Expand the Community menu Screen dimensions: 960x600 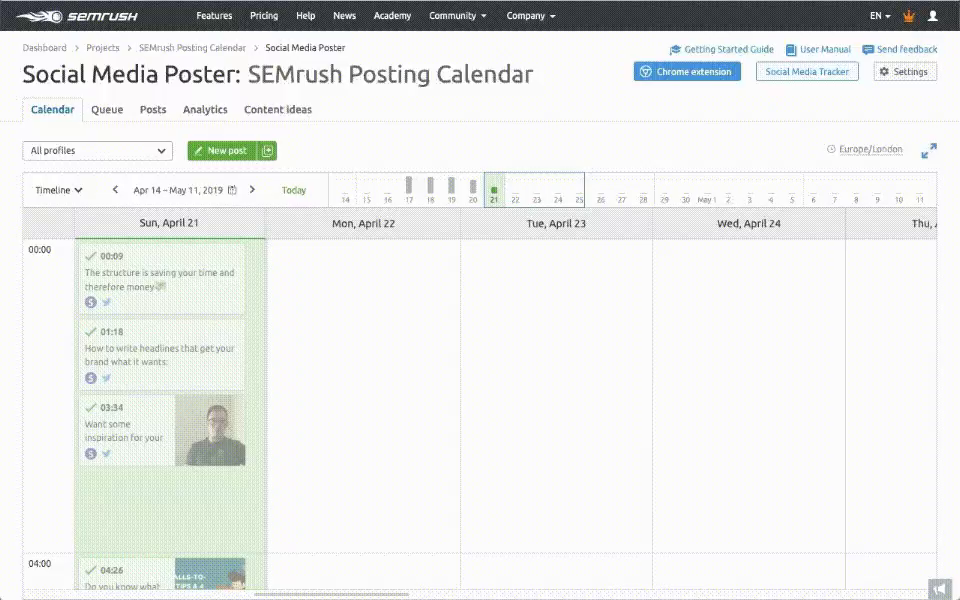(457, 16)
